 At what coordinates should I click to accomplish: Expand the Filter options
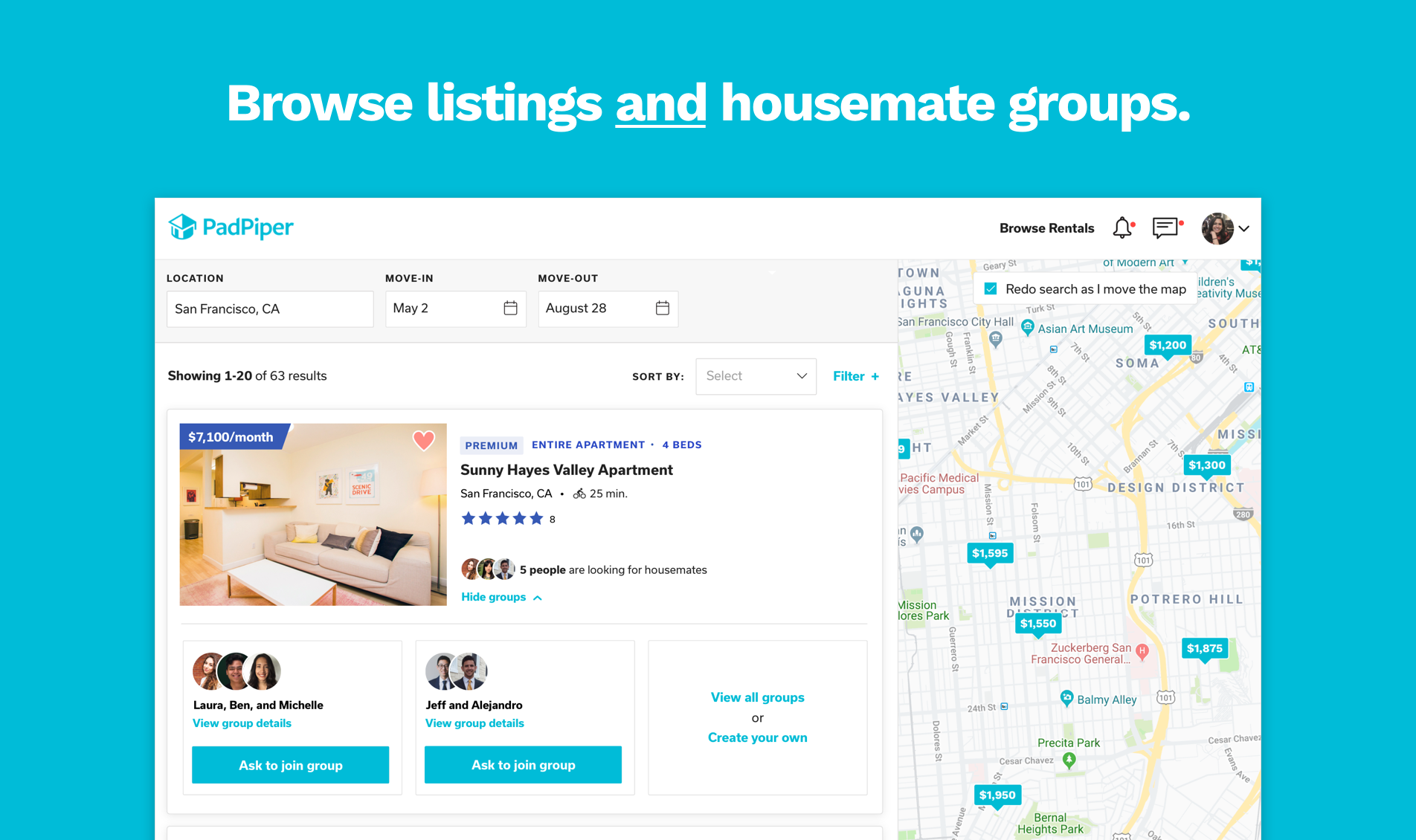tap(855, 376)
